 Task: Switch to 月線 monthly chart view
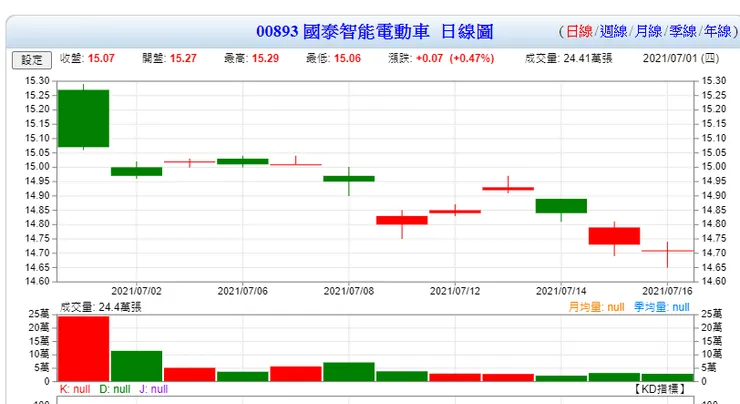click(648, 32)
